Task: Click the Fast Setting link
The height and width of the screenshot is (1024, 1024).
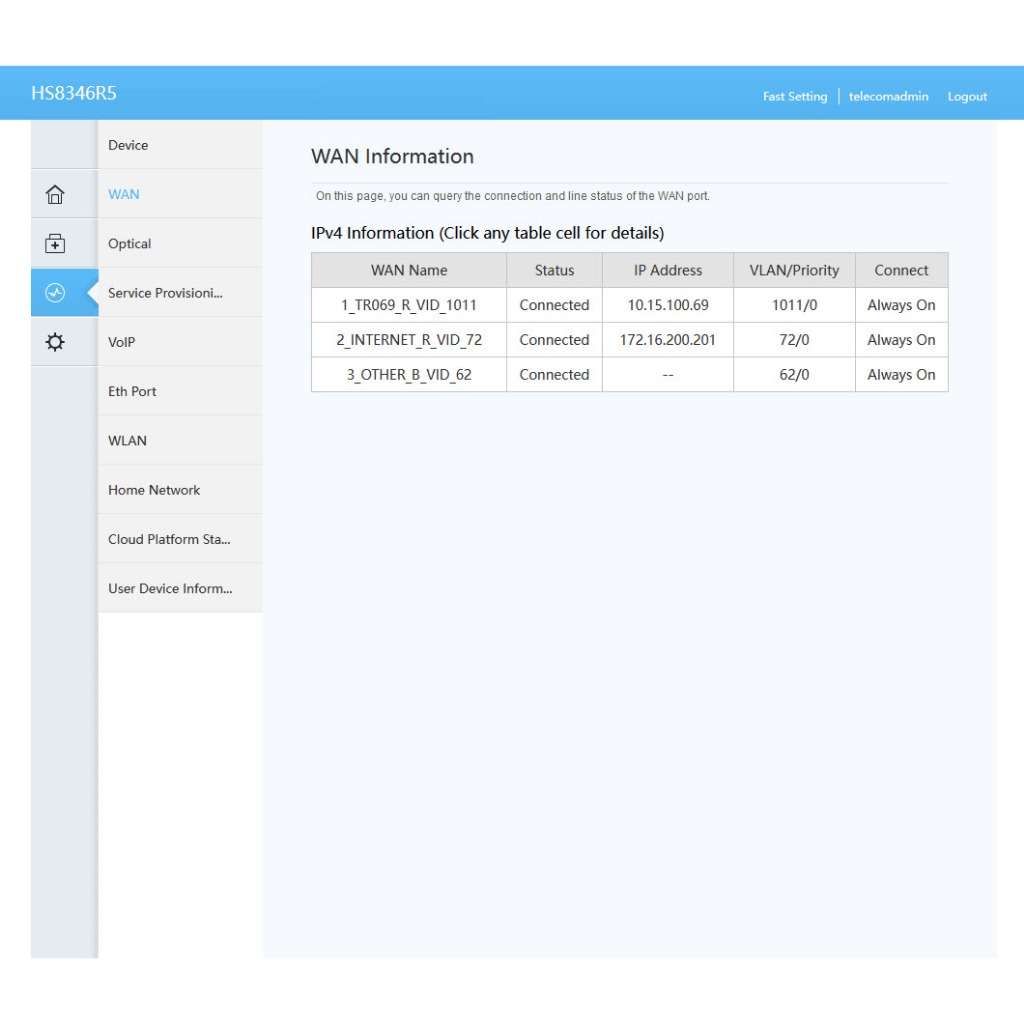Action: pos(795,97)
